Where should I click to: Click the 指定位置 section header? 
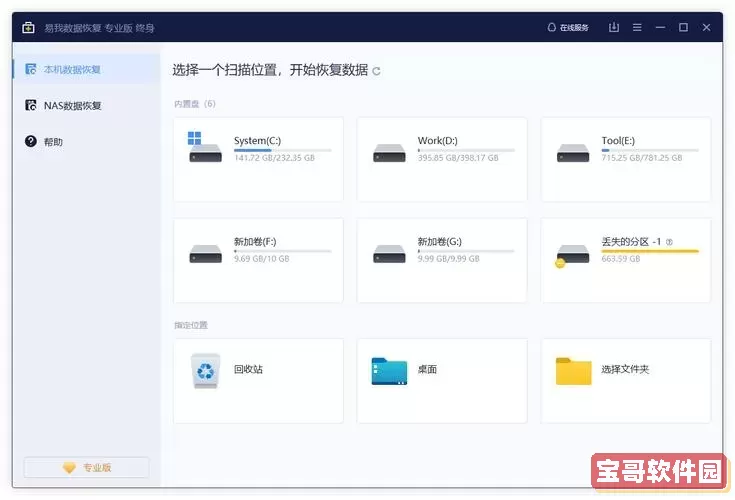pyautogui.click(x=191, y=325)
